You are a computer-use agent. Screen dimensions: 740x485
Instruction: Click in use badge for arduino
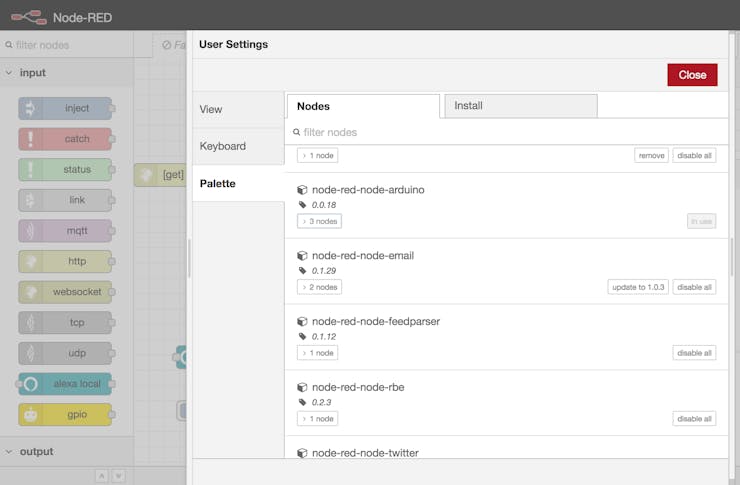click(x=701, y=221)
